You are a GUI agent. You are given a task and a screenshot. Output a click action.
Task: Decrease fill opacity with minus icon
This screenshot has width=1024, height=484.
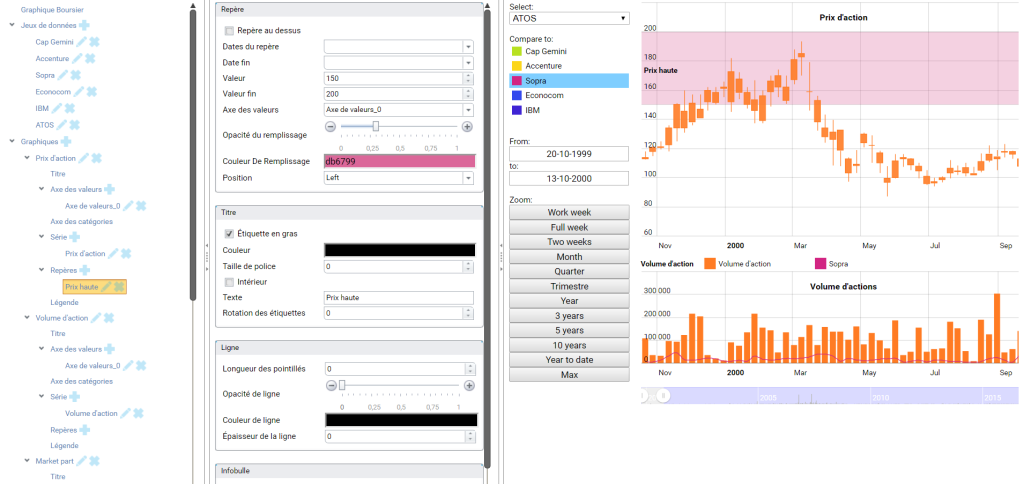(330, 127)
